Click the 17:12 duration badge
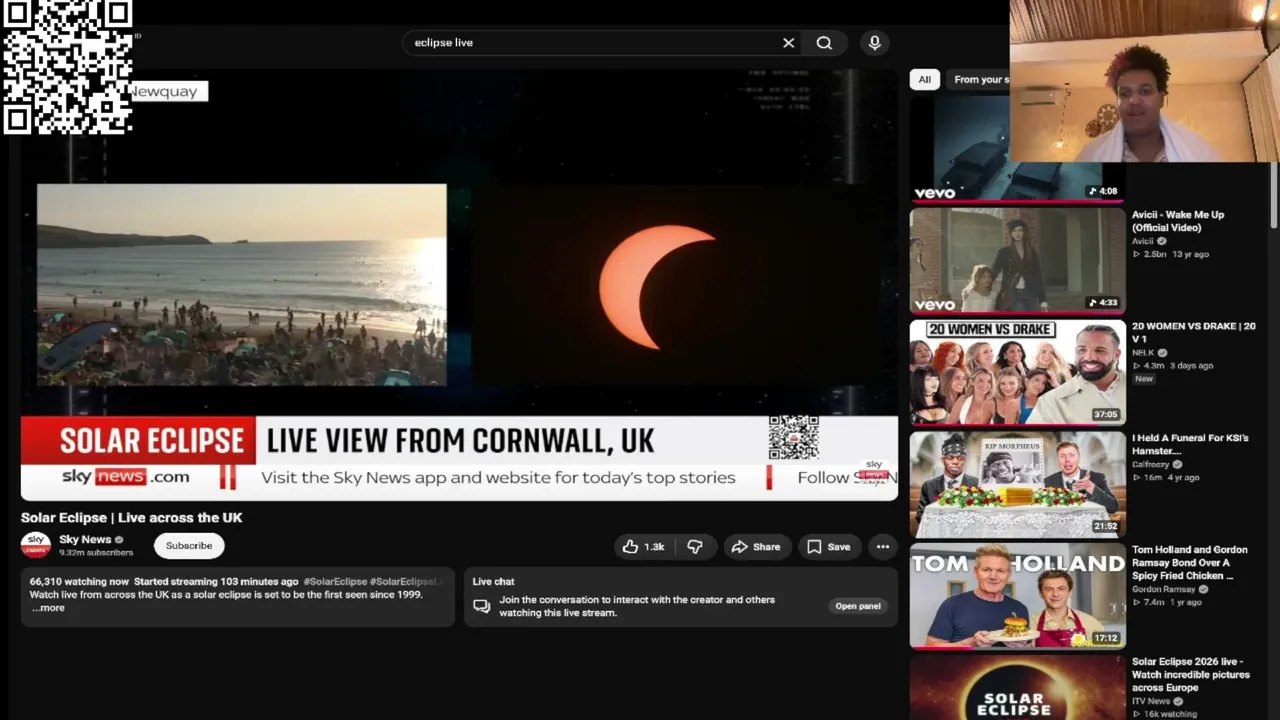Image resolution: width=1280 pixels, height=720 pixels. click(x=1105, y=638)
